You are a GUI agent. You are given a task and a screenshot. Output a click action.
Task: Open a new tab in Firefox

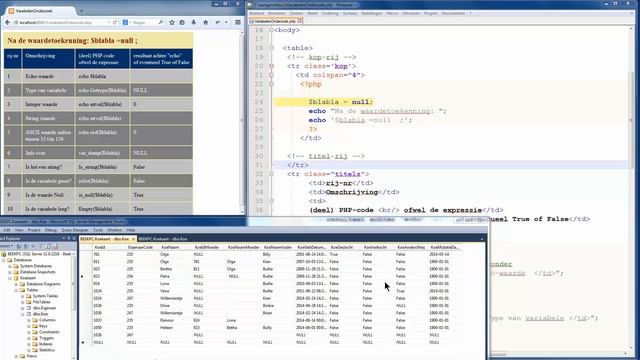(81, 11)
